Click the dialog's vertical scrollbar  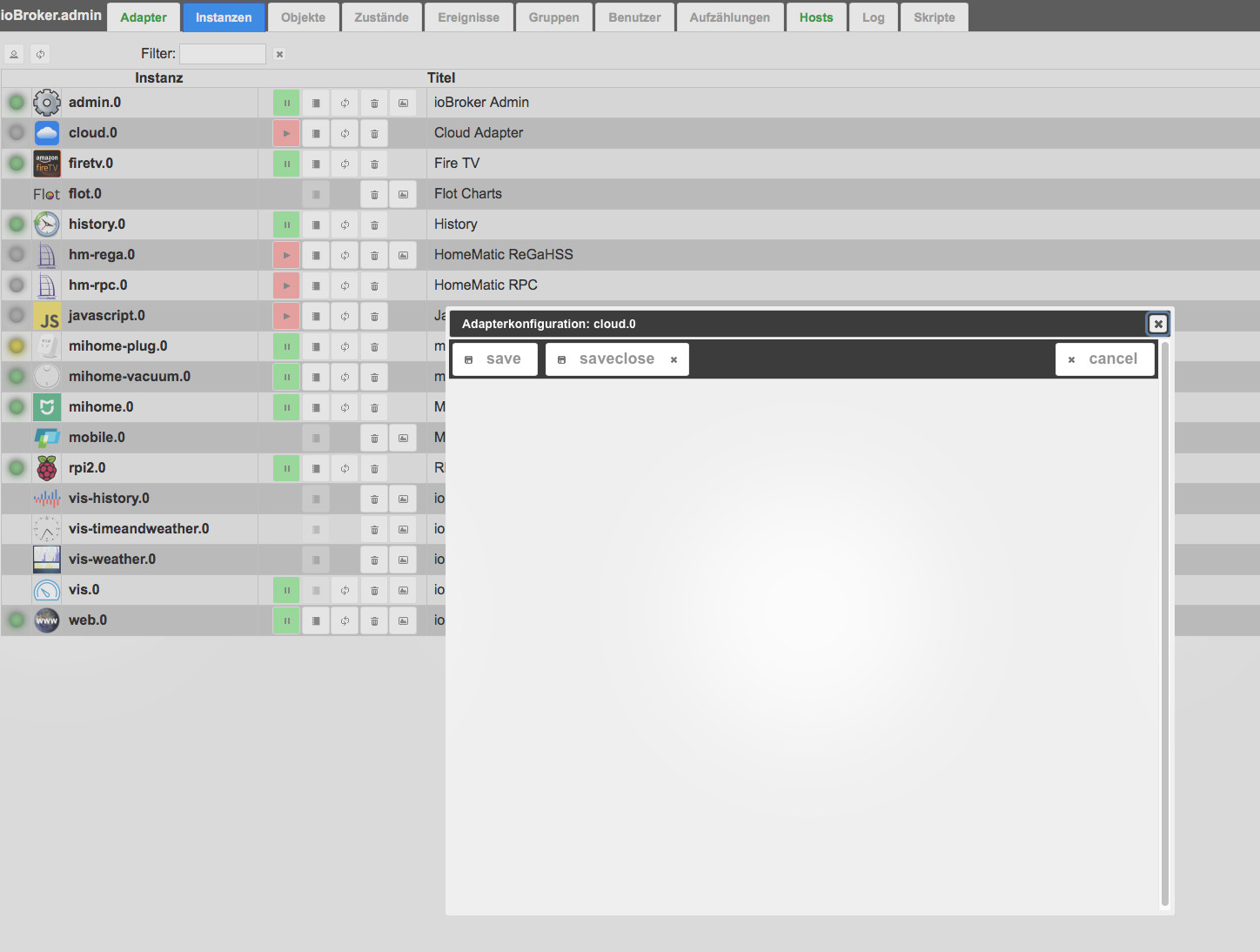1165,625
